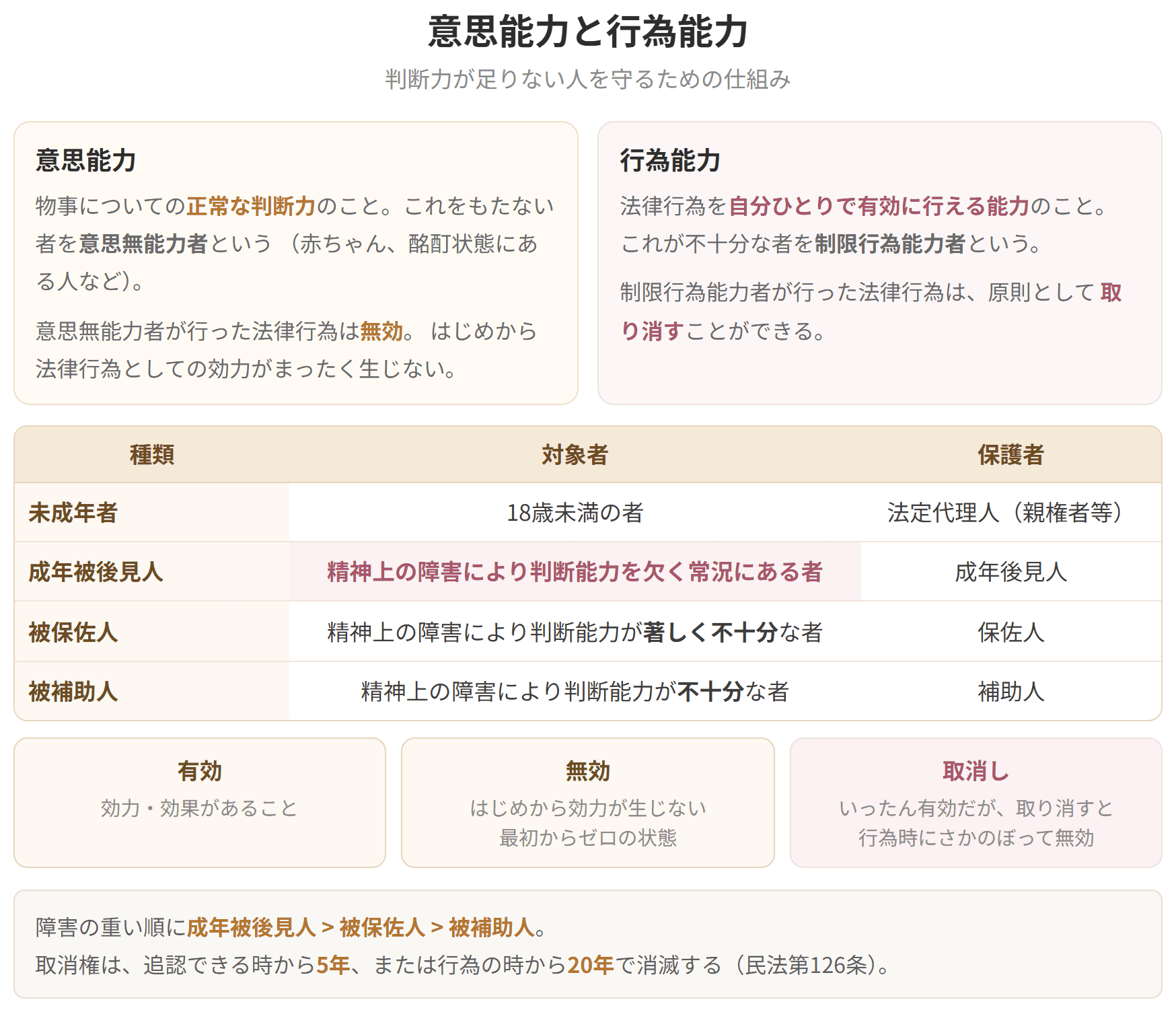Click the cell 判断能力が著しく不十分な者
1176x1012 pixels.
pos(575,632)
